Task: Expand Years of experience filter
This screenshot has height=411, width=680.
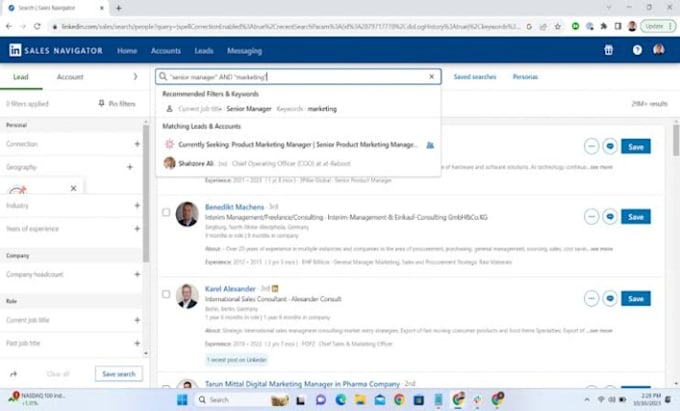Action: coord(137,228)
